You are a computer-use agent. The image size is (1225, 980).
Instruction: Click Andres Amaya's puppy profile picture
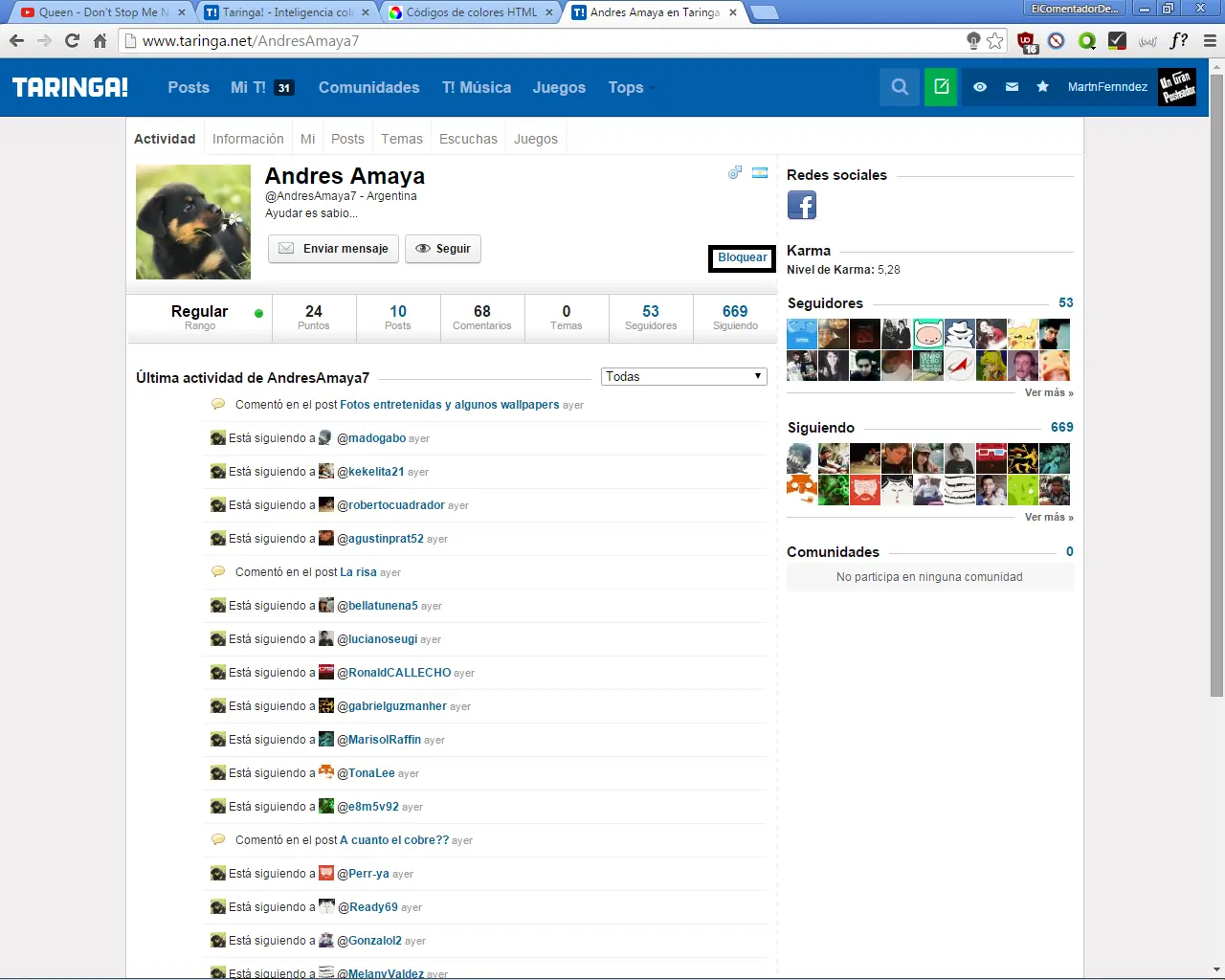[193, 222]
